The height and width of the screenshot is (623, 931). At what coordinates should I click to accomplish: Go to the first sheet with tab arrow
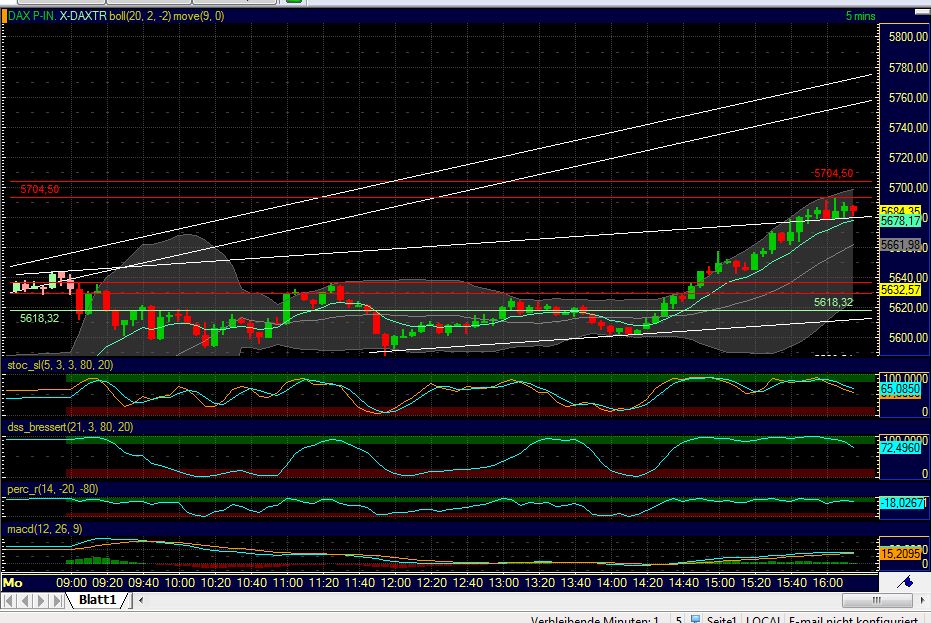point(11,601)
